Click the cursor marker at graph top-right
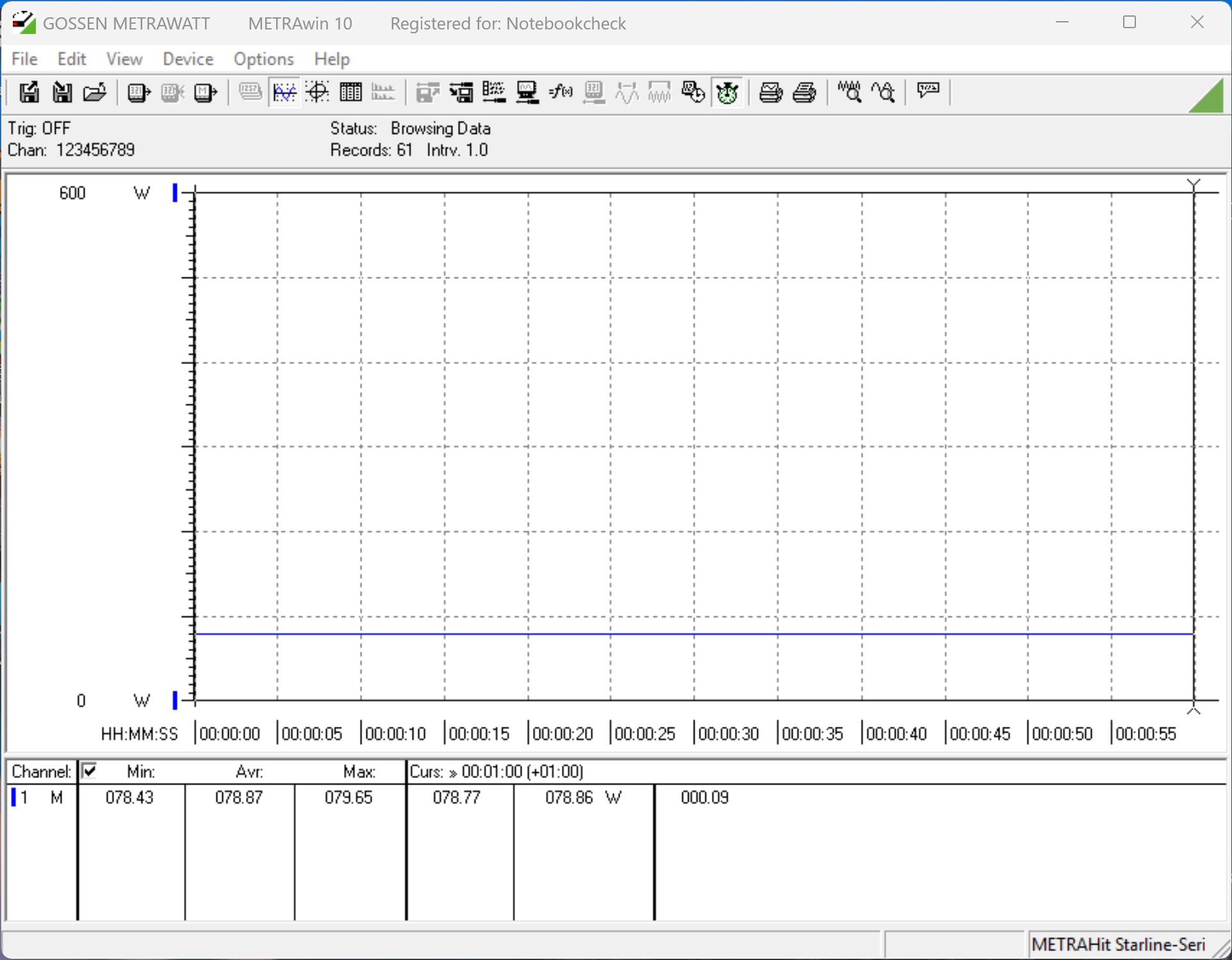Screen dimensions: 1232x960 point(1193,185)
